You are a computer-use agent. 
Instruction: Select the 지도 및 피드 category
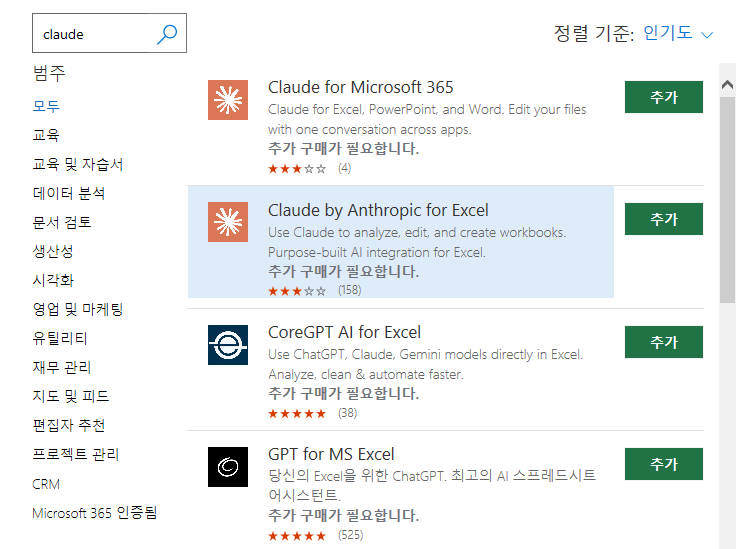coord(70,396)
